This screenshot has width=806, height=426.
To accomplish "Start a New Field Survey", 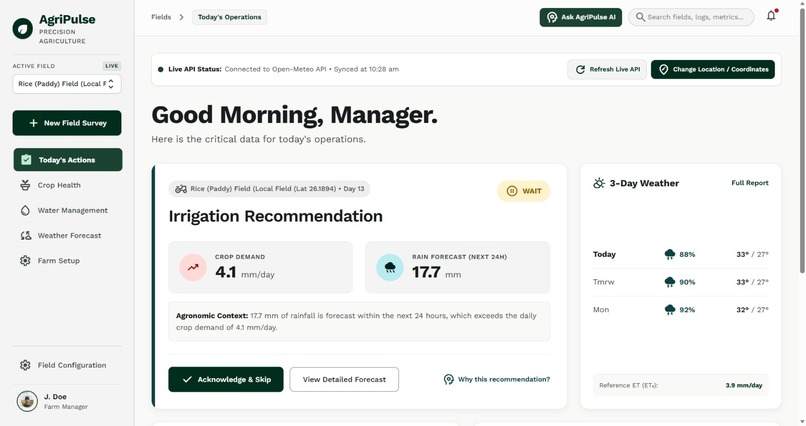I will (67, 123).
